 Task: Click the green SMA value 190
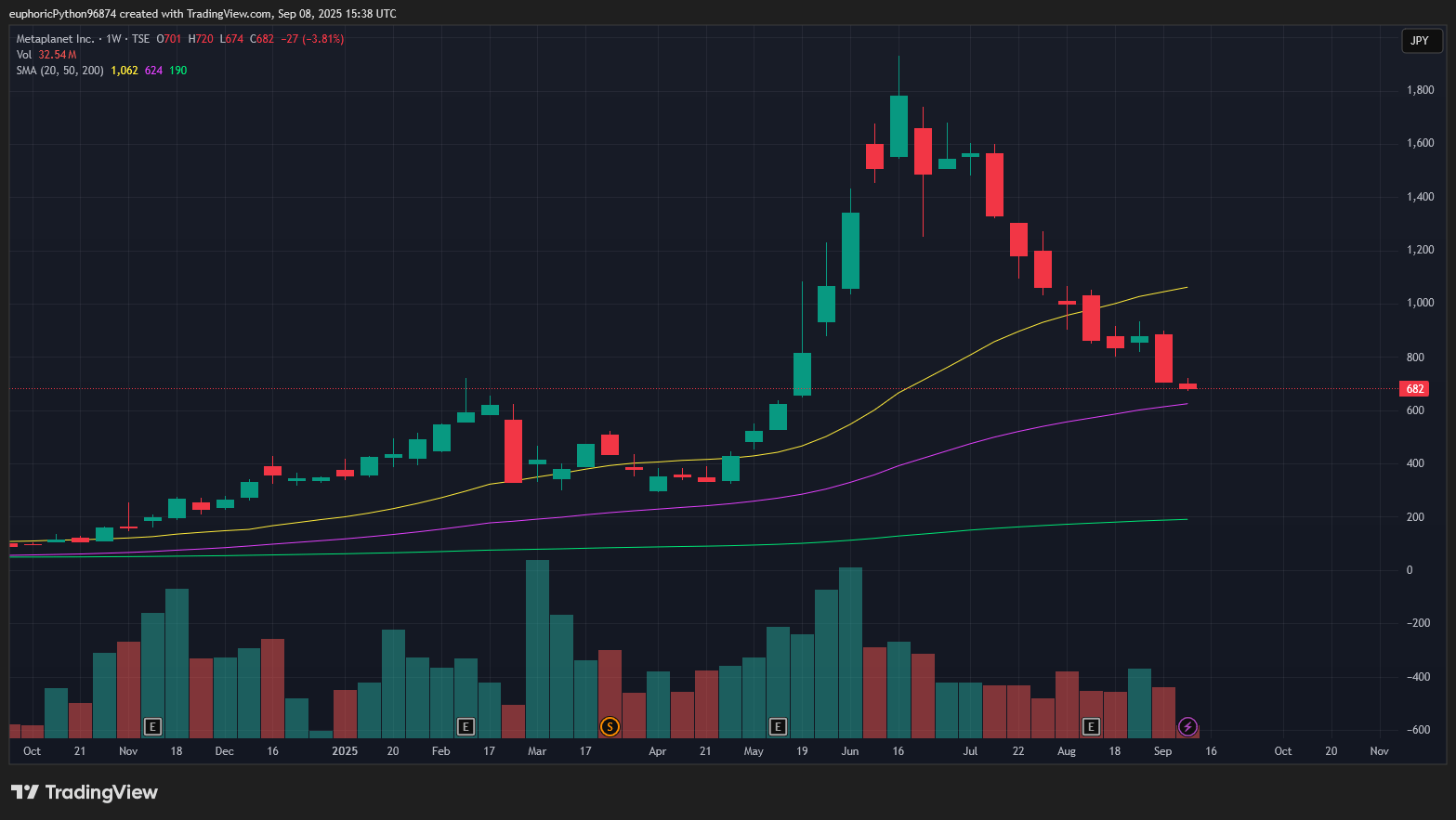pos(177,71)
